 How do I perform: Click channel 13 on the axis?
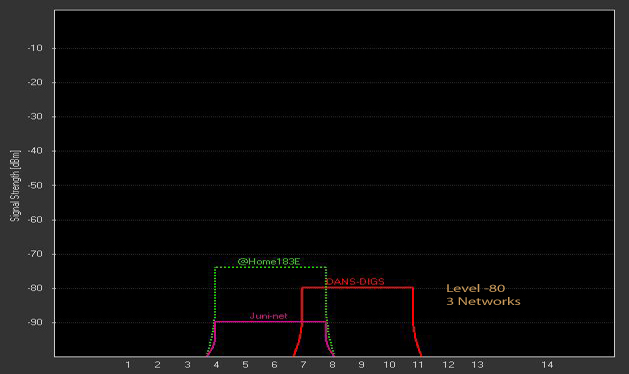(x=477, y=365)
